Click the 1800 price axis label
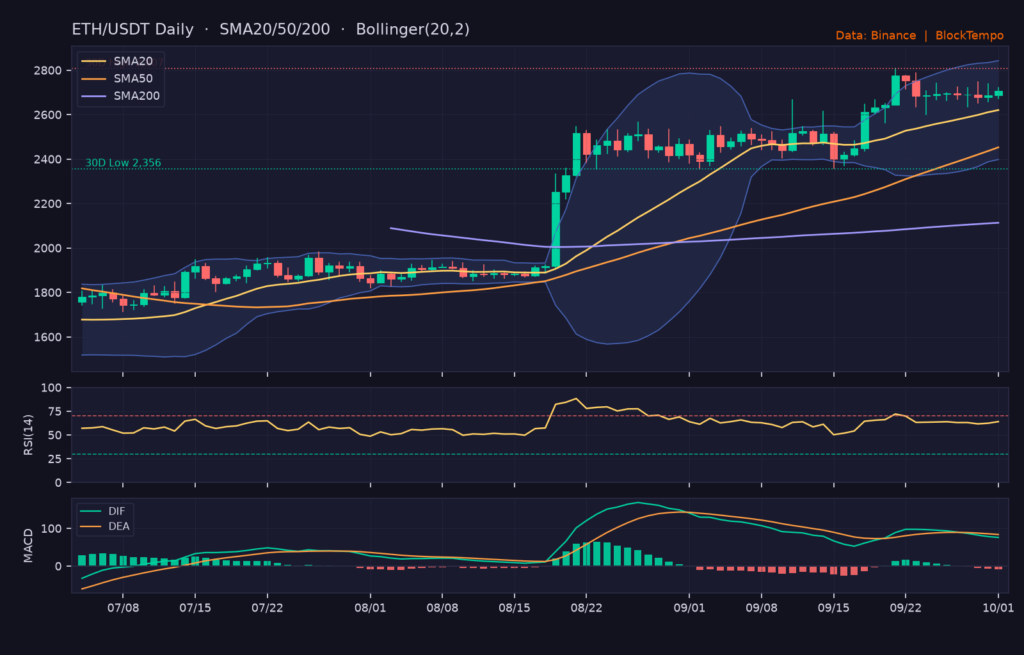1024x655 pixels. (x=48, y=293)
